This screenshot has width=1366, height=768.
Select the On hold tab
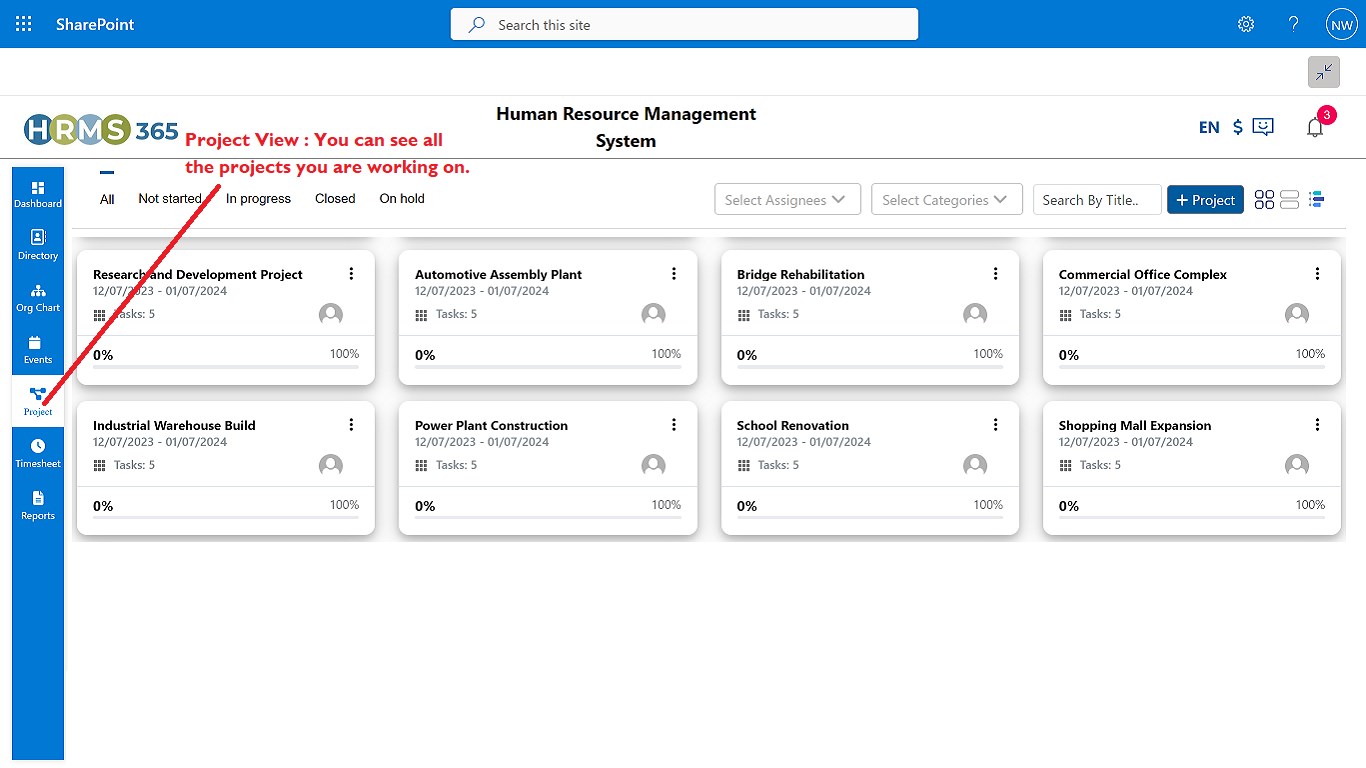402,199
